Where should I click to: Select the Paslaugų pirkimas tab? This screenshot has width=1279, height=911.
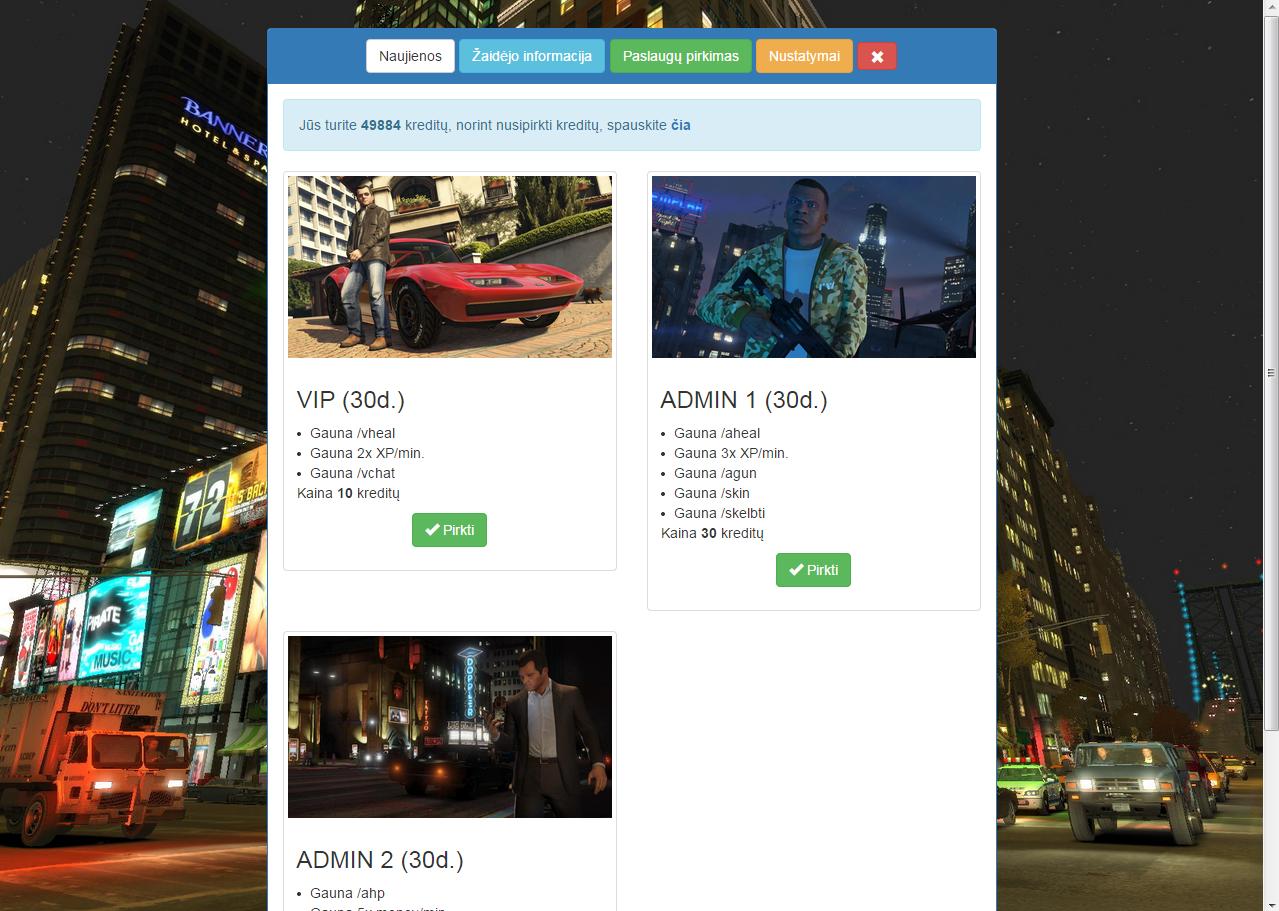681,56
